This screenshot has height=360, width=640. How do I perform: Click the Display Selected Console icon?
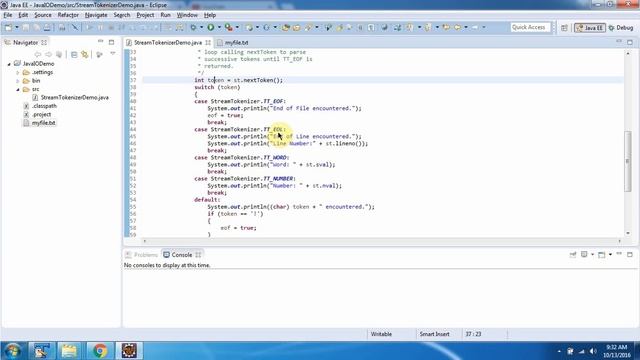coord(584,254)
